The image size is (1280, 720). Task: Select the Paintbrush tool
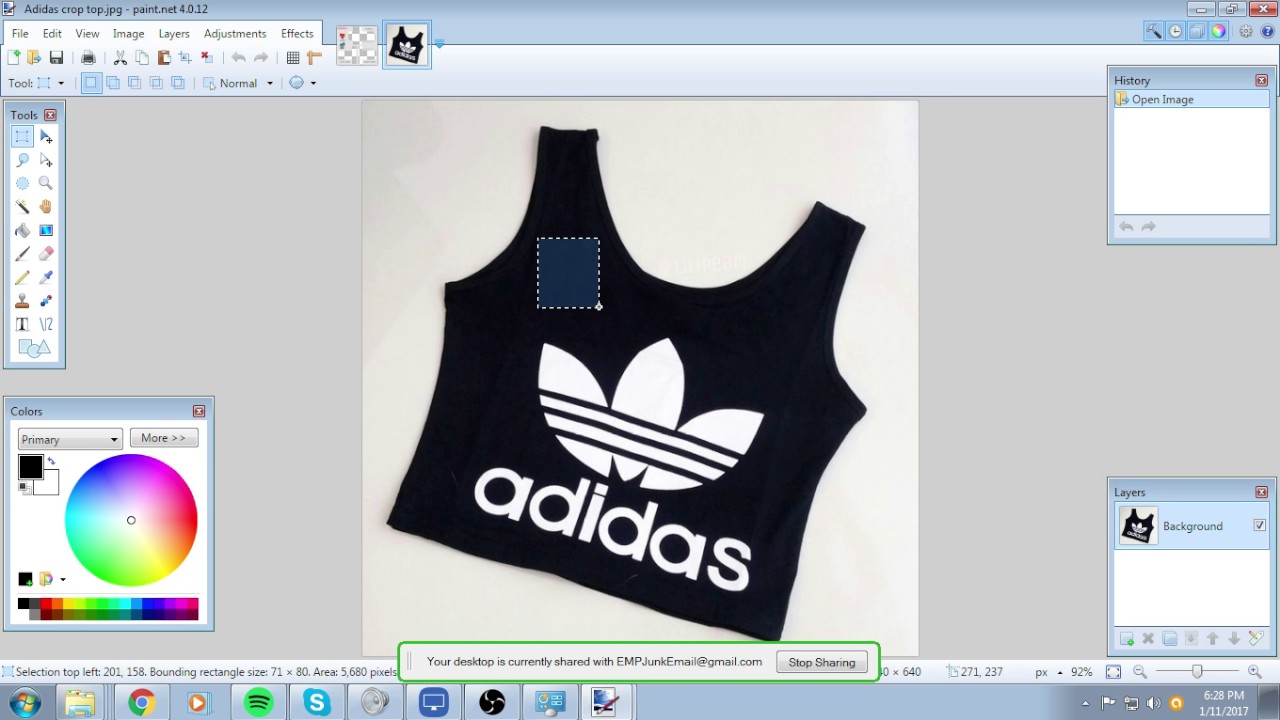pos(22,254)
